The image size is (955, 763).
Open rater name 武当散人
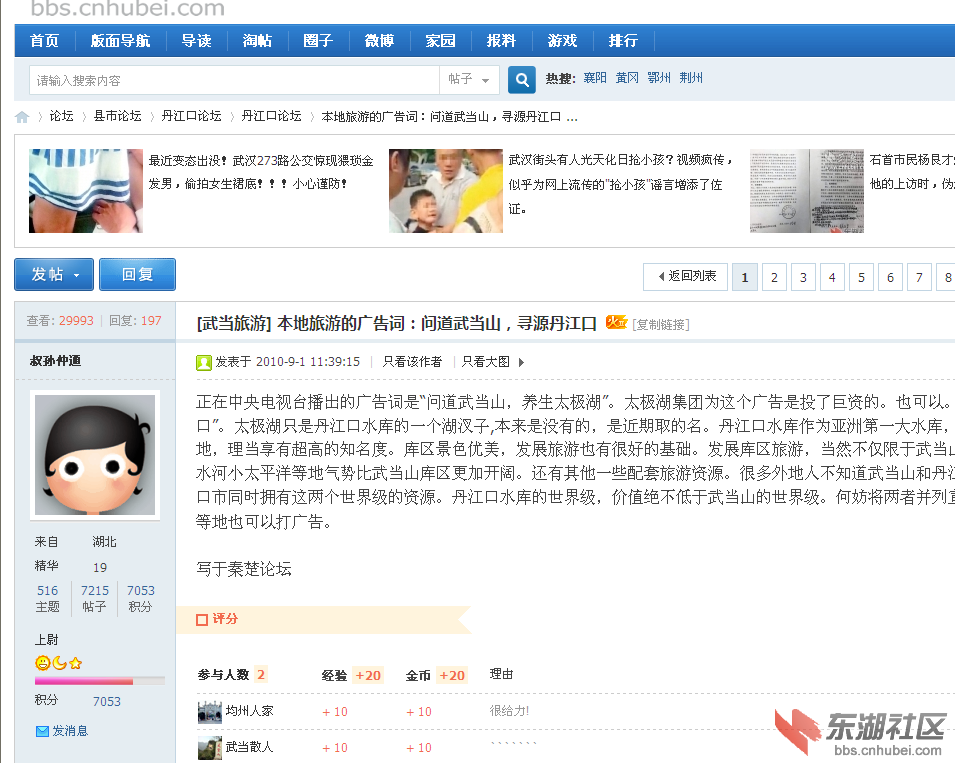point(250,747)
